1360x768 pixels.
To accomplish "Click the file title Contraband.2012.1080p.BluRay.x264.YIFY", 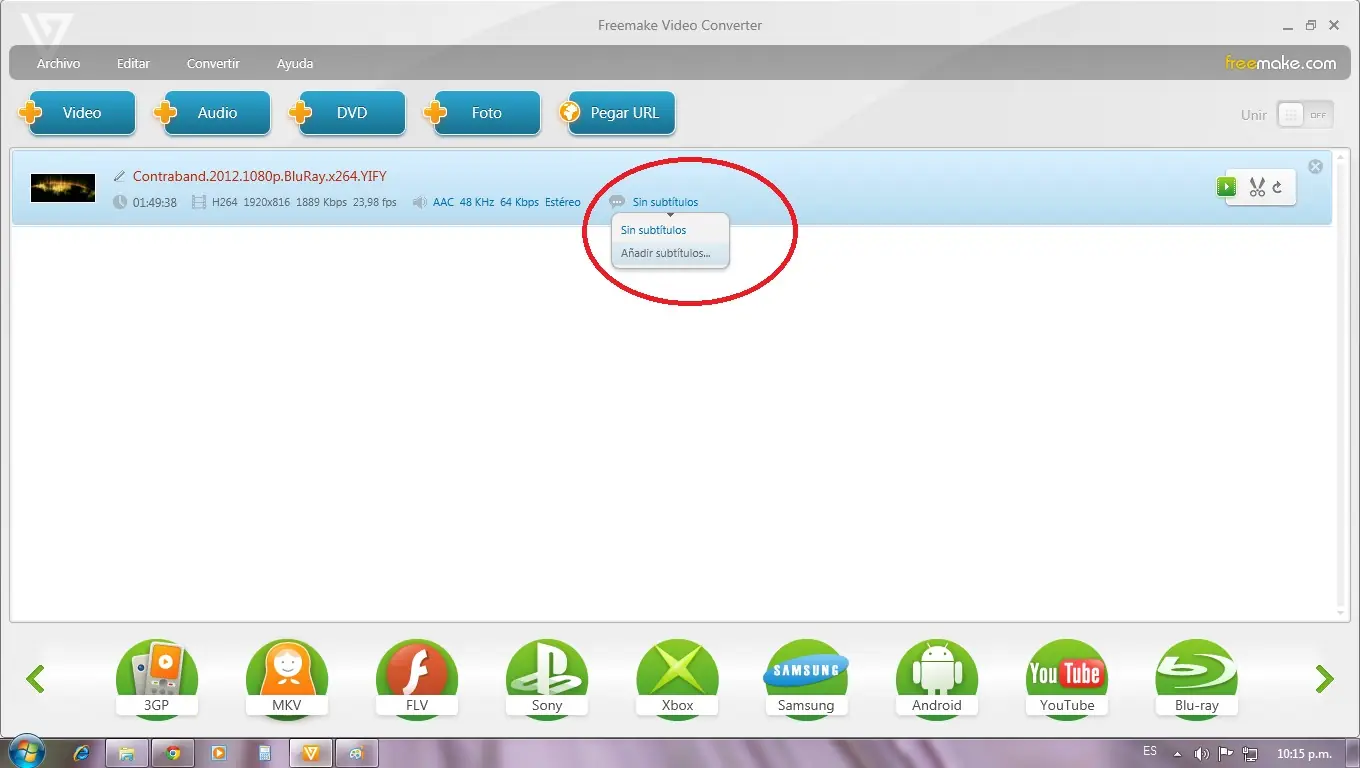I will (x=260, y=176).
